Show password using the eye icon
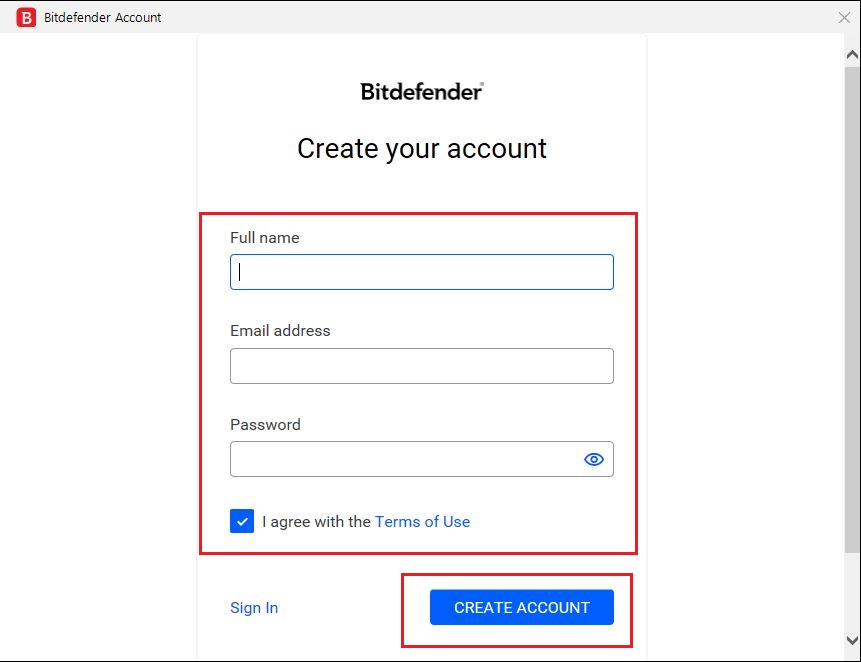861x662 pixels. 594,459
